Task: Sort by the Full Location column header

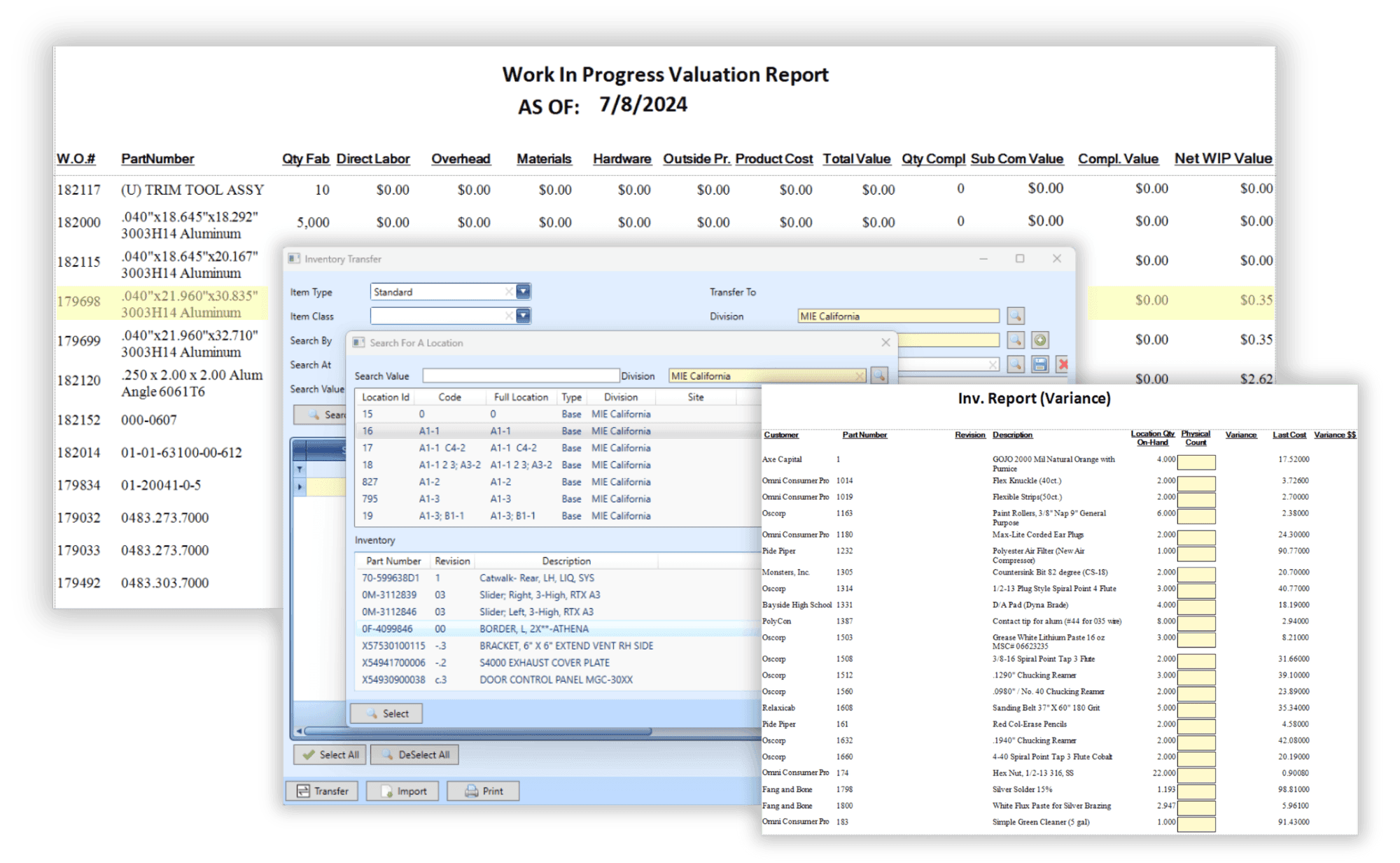Action: click(521, 397)
